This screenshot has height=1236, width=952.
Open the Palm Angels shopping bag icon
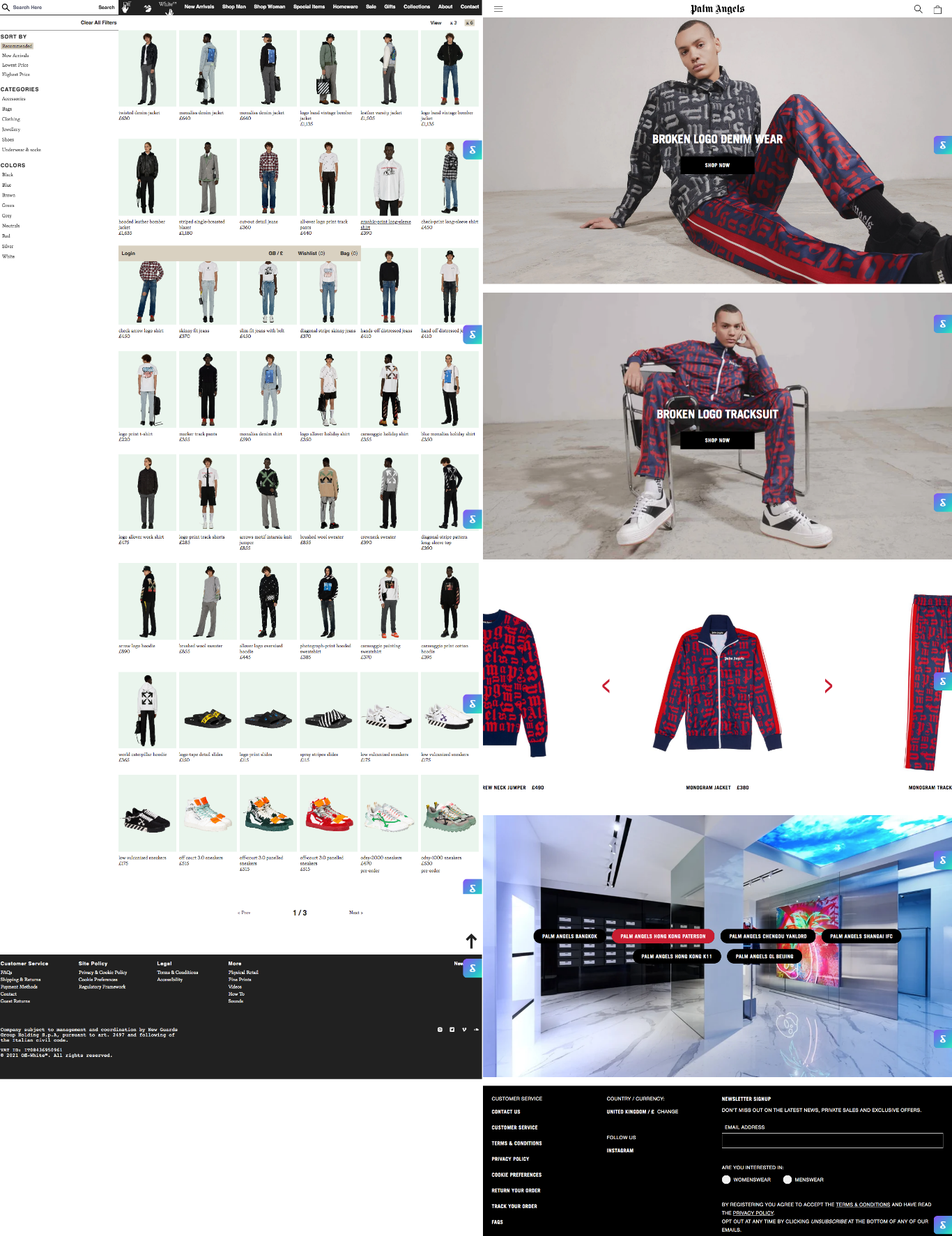point(937,9)
